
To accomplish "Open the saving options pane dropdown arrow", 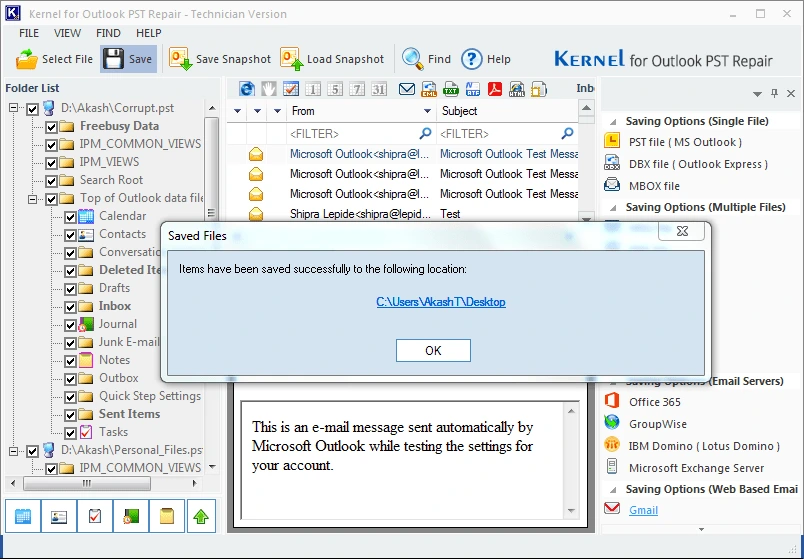I will [757, 94].
